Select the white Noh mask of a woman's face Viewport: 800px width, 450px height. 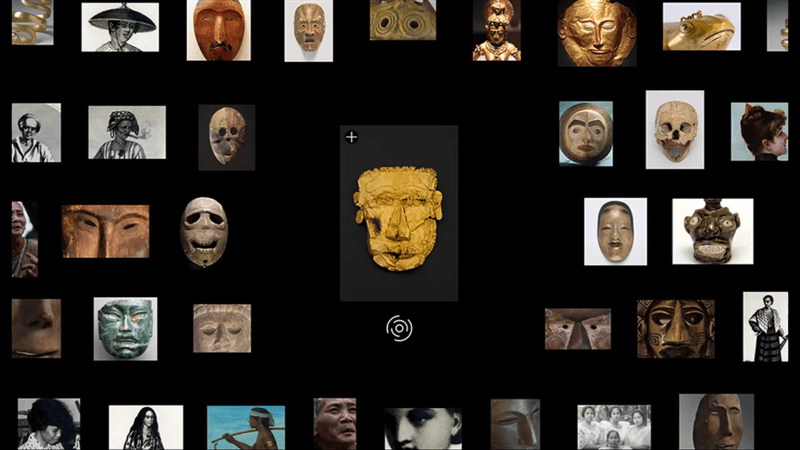(615, 232)
